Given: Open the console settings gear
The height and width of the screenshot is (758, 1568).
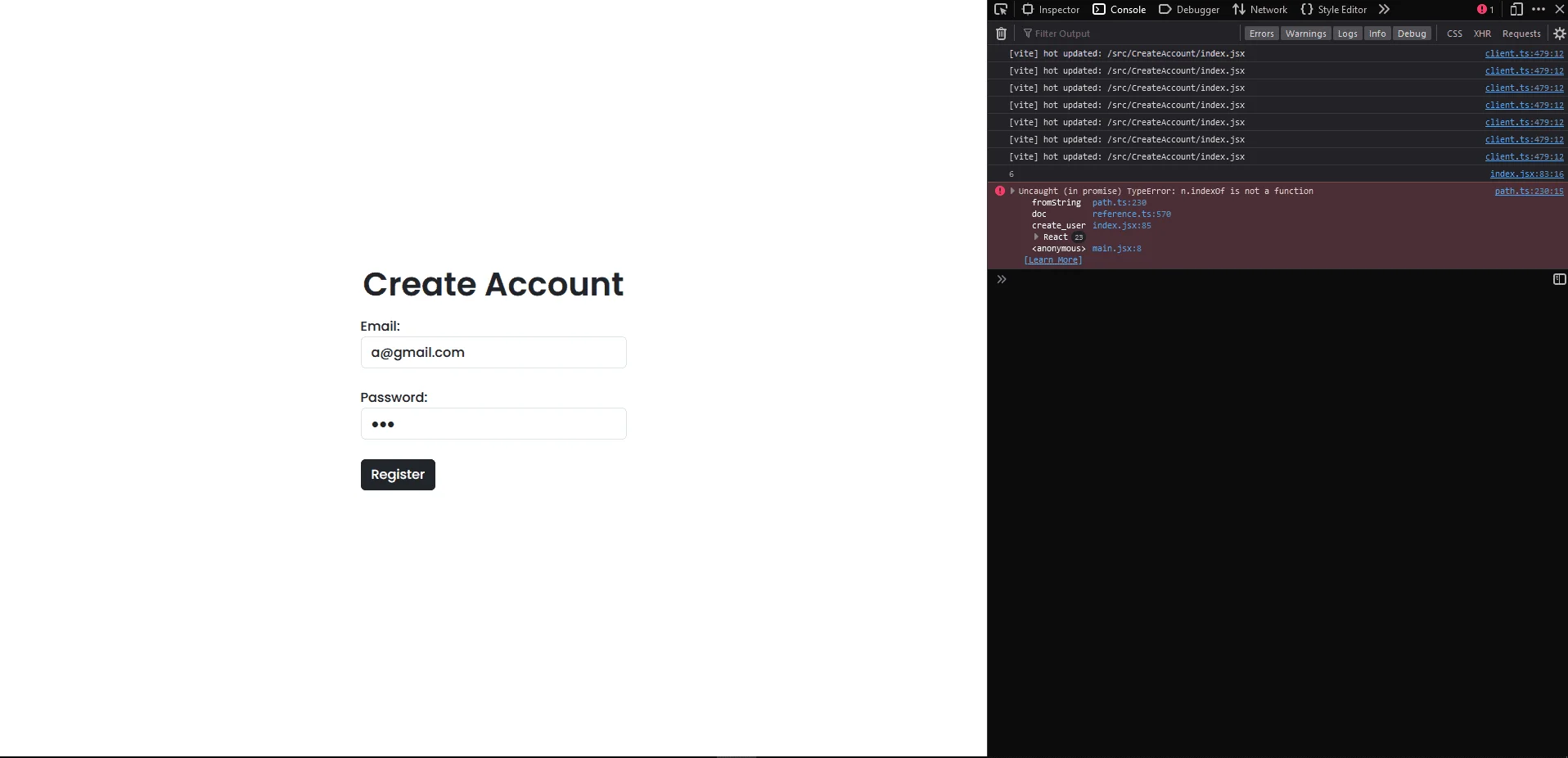Looking at the screenshot, I should pyautogui.click(x=1559, y=34).
